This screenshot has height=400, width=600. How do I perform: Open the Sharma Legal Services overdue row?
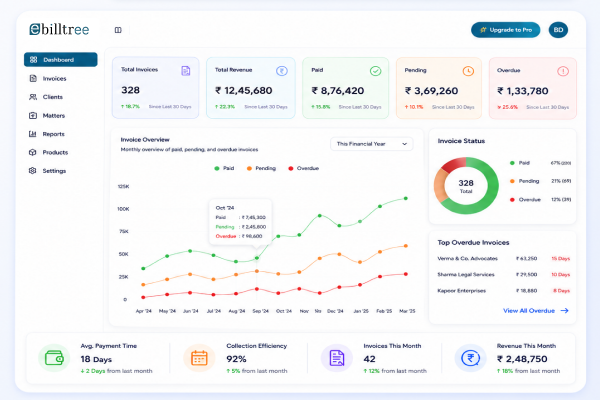coord(504,275)
